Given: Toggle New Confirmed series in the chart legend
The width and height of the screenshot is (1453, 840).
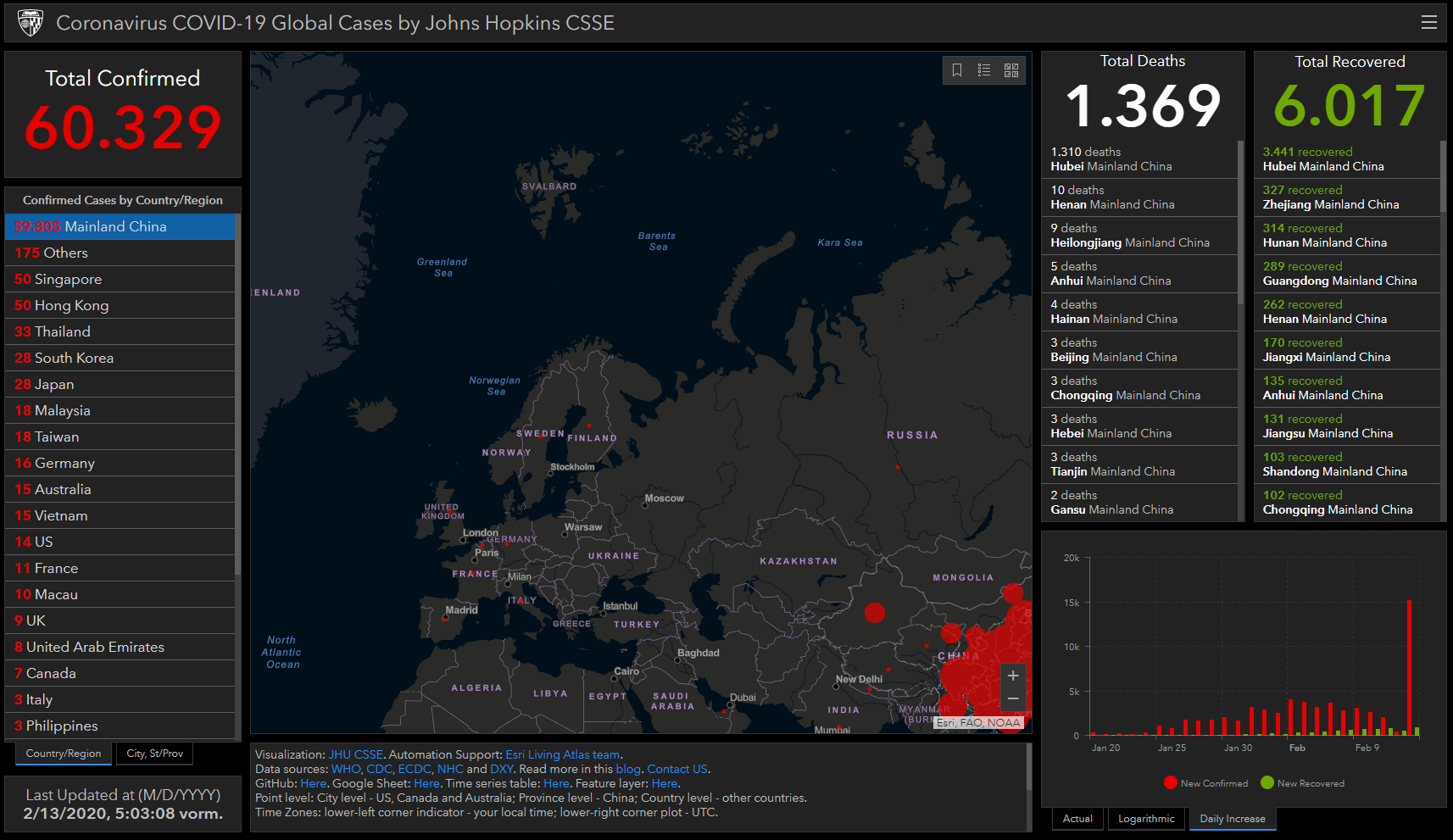Looking at the screenshot, I should point(1206,782).
